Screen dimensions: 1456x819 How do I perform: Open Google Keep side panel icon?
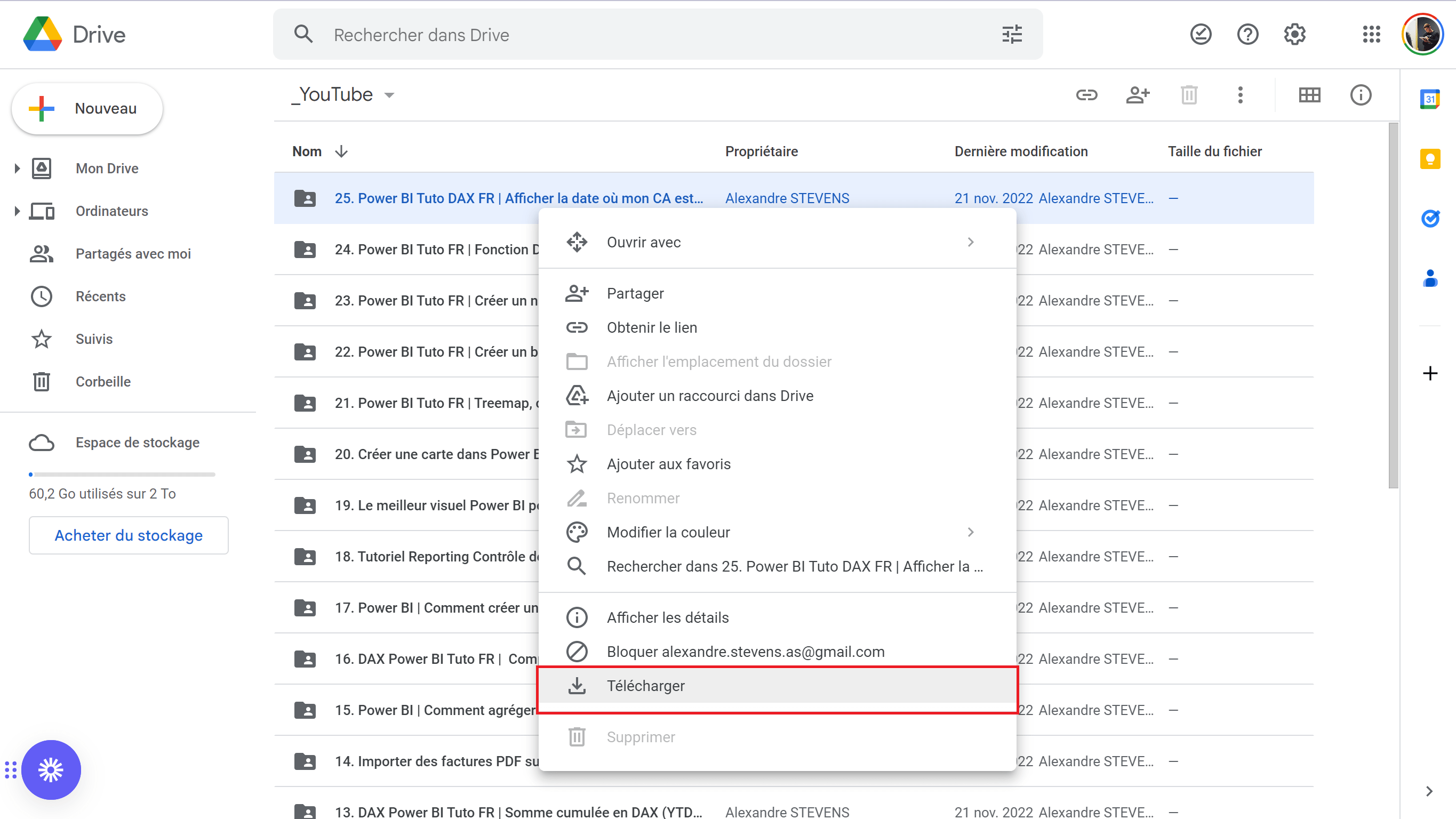click(x=1429, y=159)
